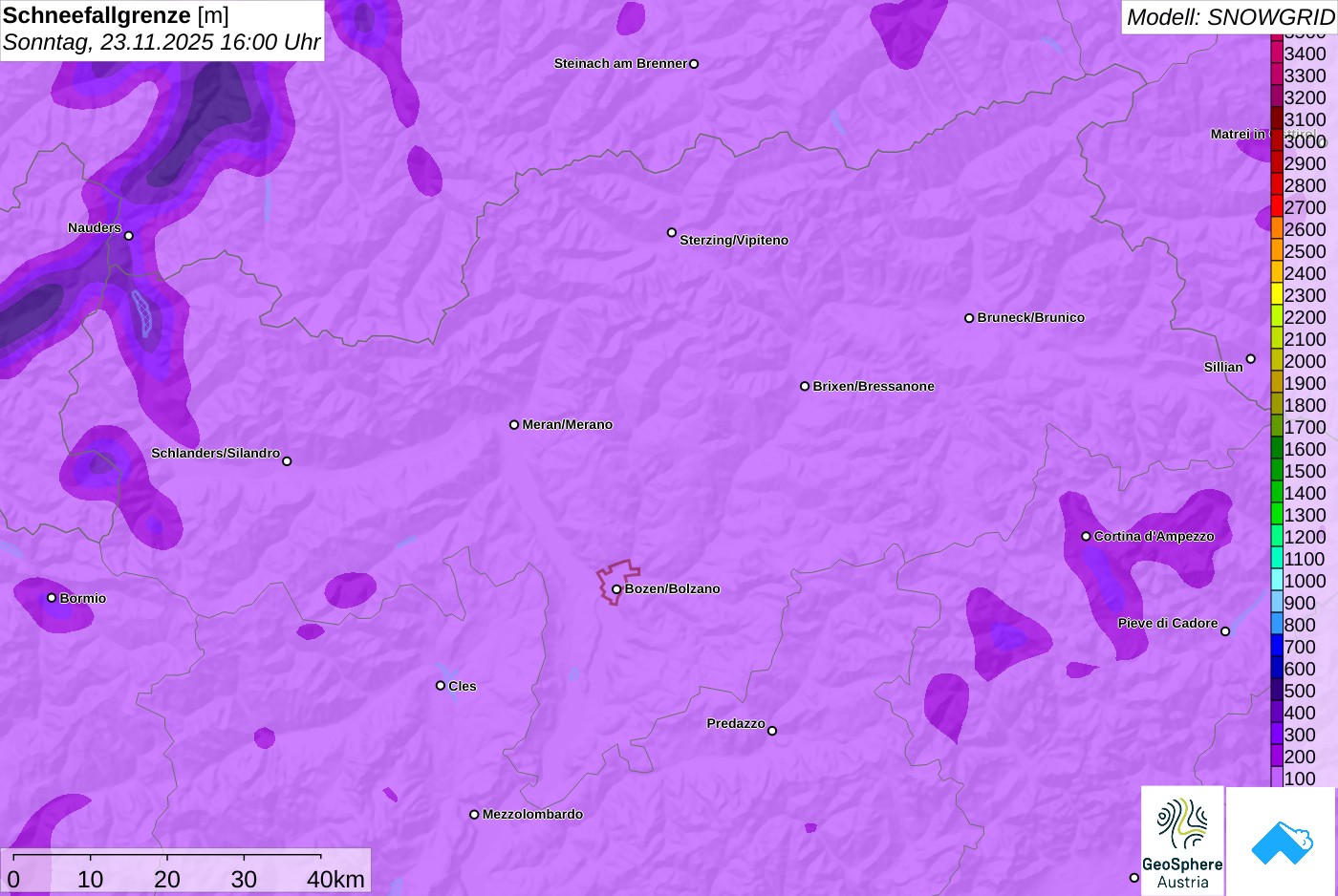Click the Brixen/Bressanone text label
Viewport: 1338px width, 896px height.
pos(874,386)
